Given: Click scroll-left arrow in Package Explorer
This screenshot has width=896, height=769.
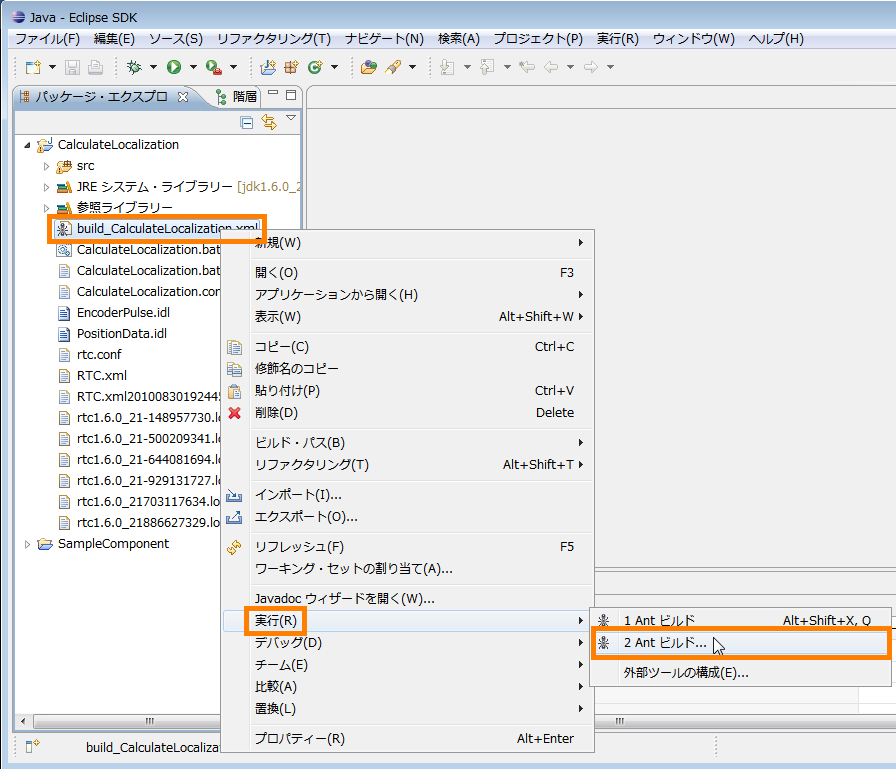Looking at the screenshot, I should click(23, 722).
